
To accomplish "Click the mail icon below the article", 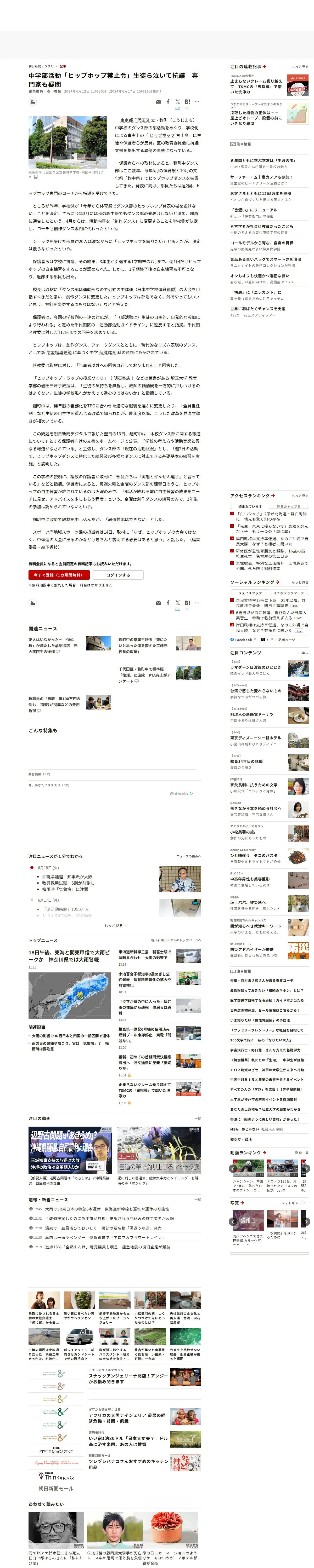I will (159, 603).
